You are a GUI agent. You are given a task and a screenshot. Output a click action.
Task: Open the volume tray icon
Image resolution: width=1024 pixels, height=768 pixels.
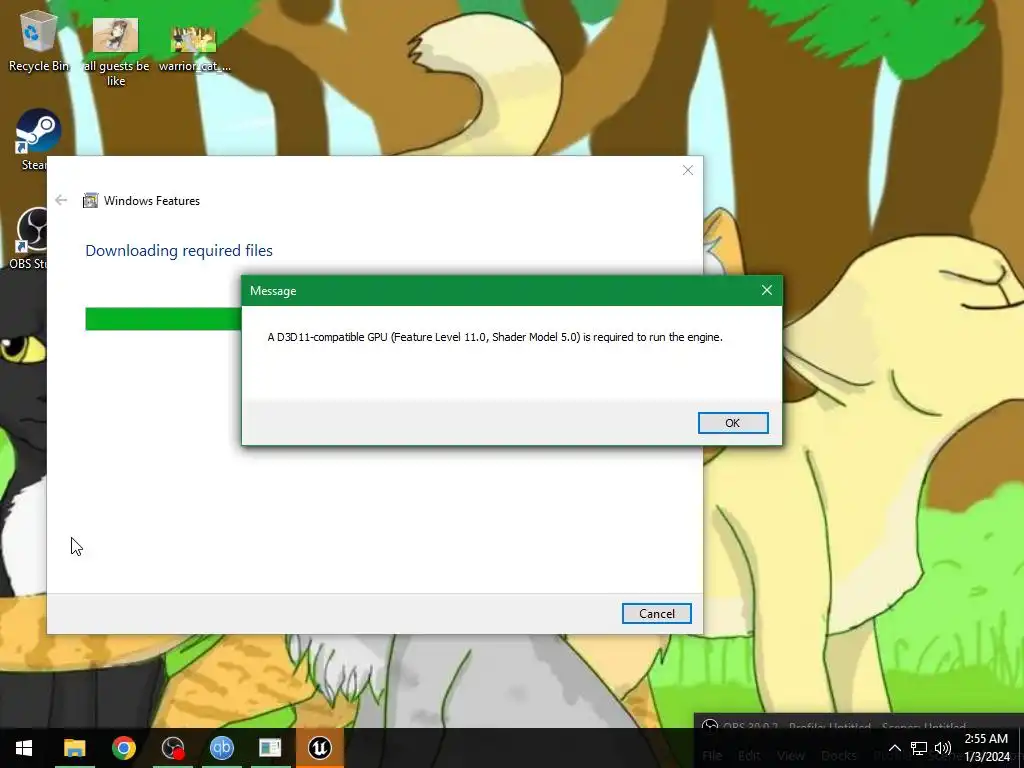point(942,748)
